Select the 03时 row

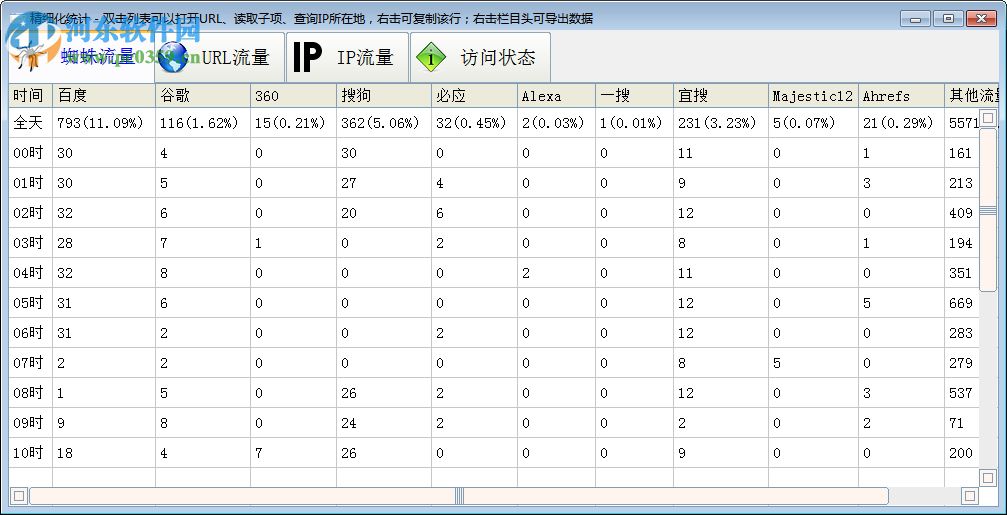click(x=495, y=243)
